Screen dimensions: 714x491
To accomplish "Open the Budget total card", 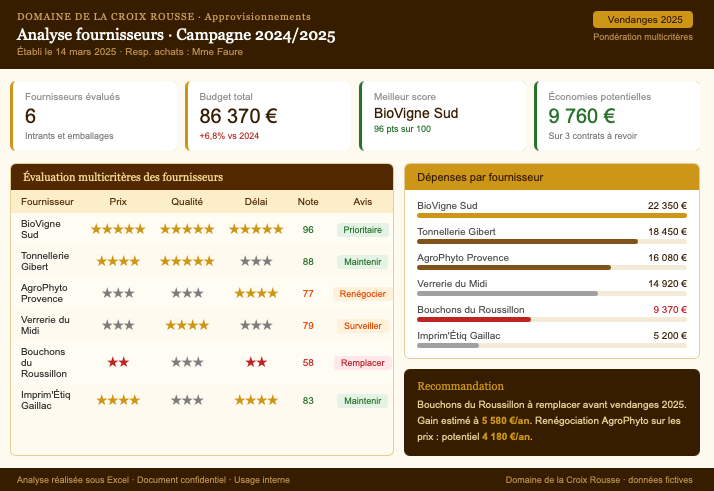I will (x=268, y=116).
